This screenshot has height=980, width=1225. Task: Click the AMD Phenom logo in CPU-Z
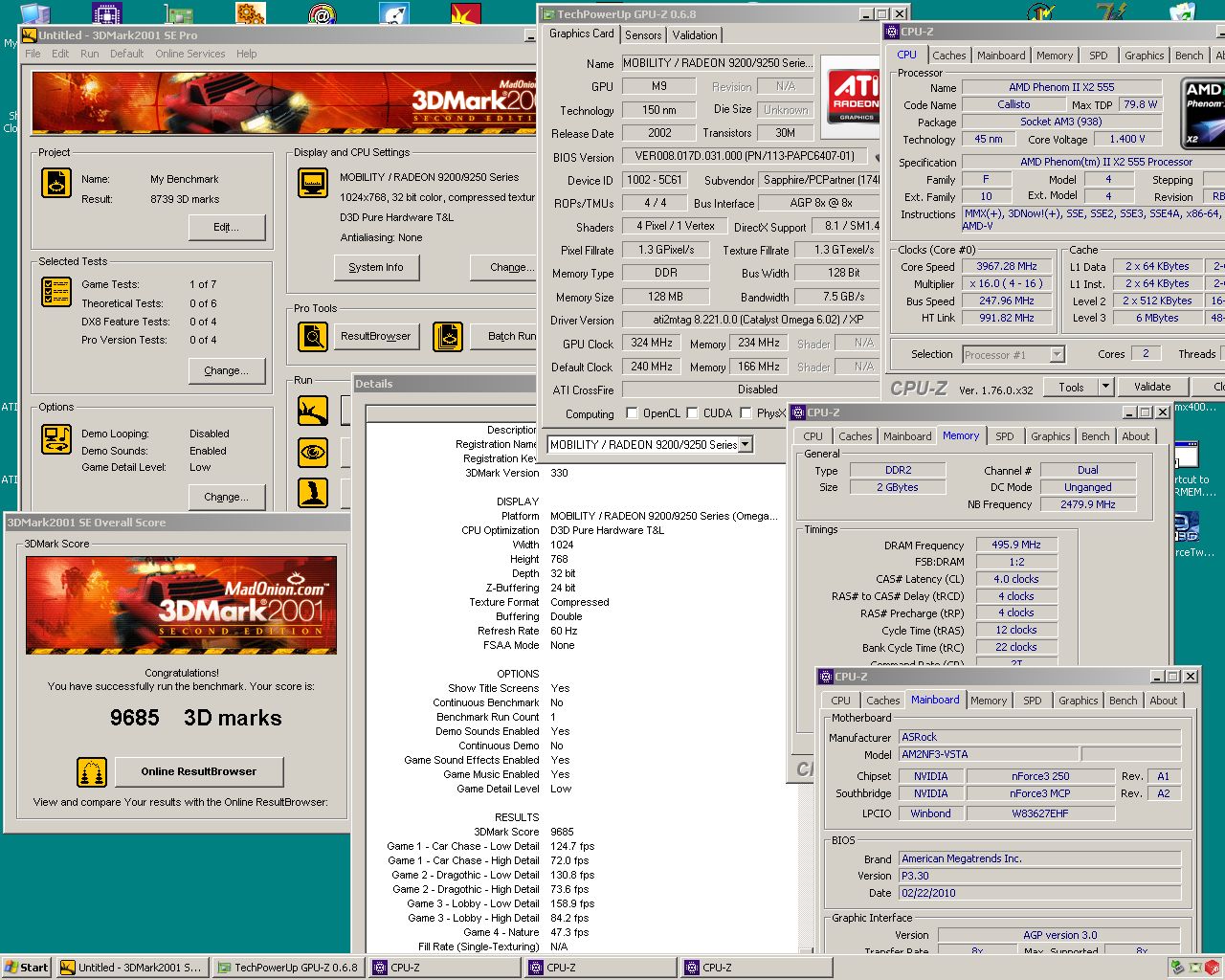1203,113
